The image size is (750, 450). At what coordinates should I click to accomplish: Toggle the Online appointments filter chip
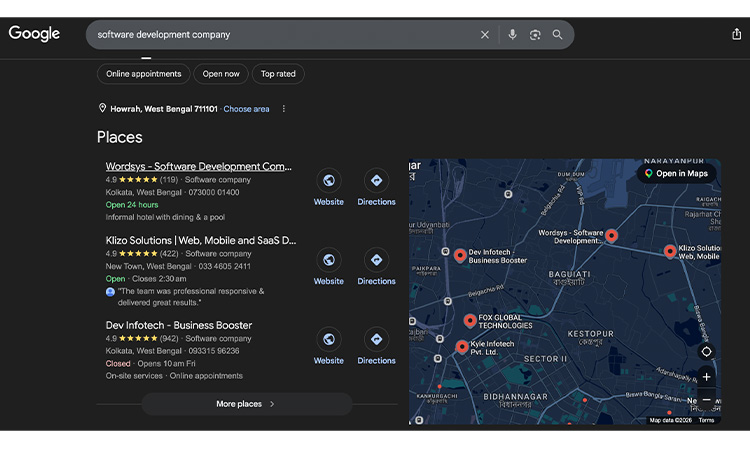click(x=143, y=74)
